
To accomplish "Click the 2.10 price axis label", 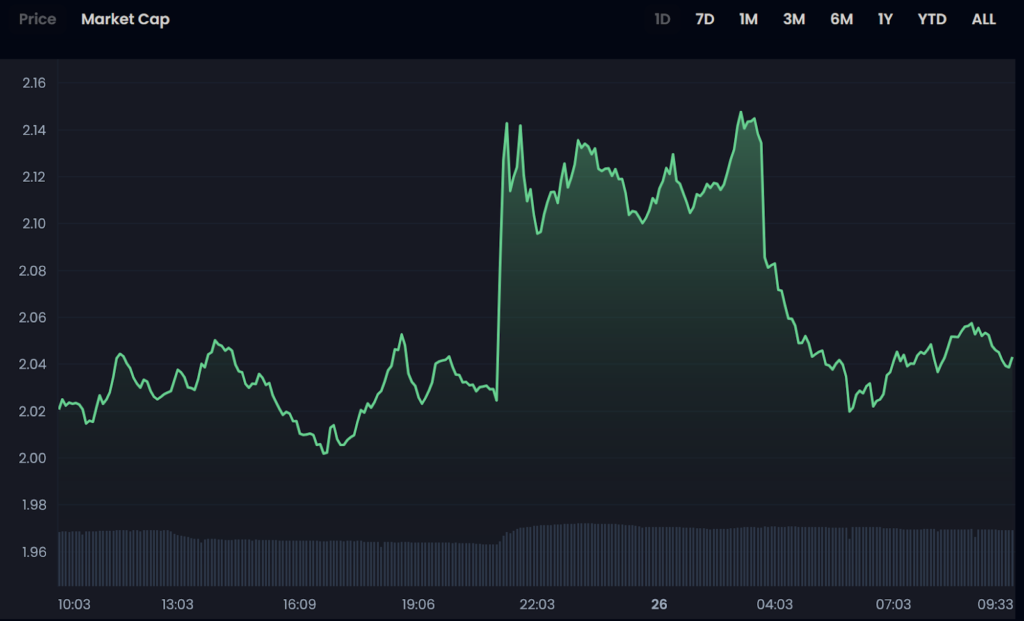I will (x=34, y=223).
